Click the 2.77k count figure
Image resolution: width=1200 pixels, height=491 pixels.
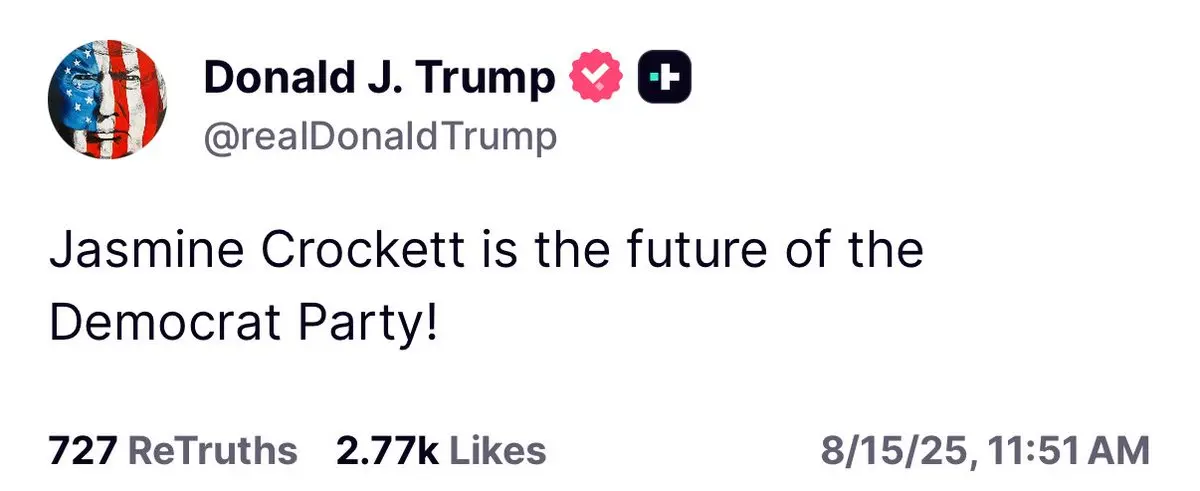(x=387, y=450)
